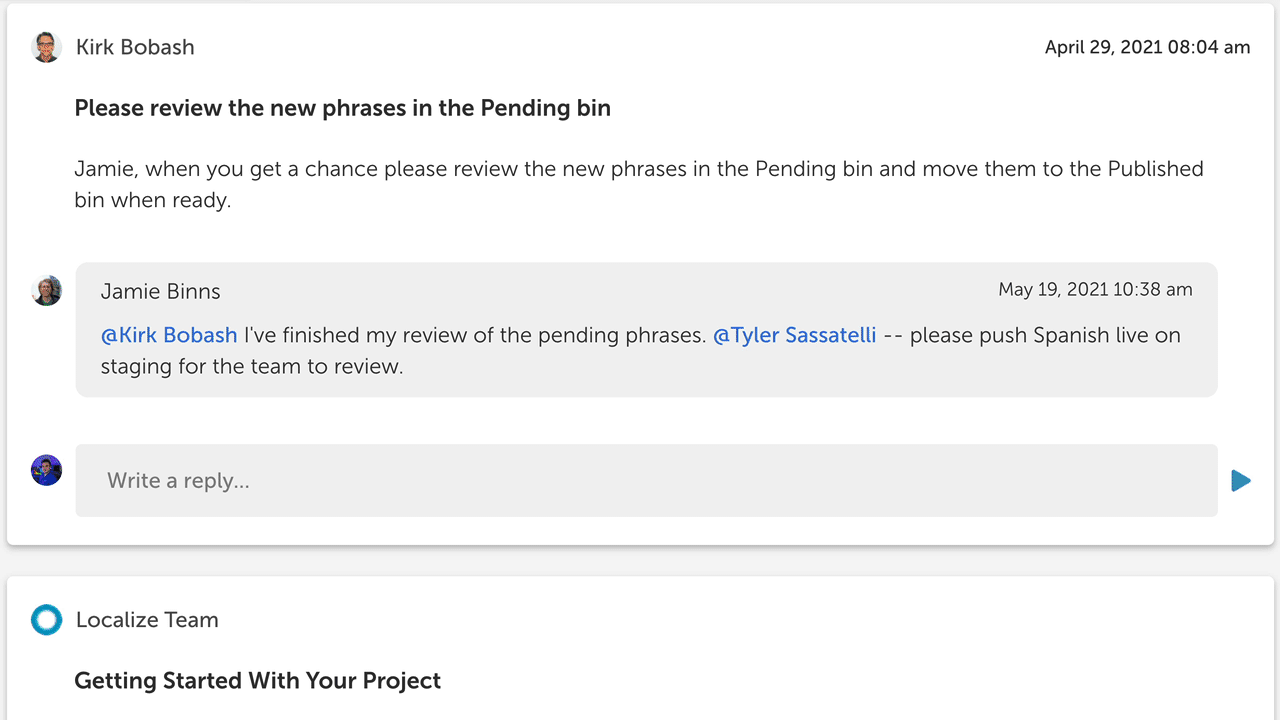Screen dimensions: 1280x720
Task: Click Jamie Binns' profile avatar
Action: tap(47, 291)
